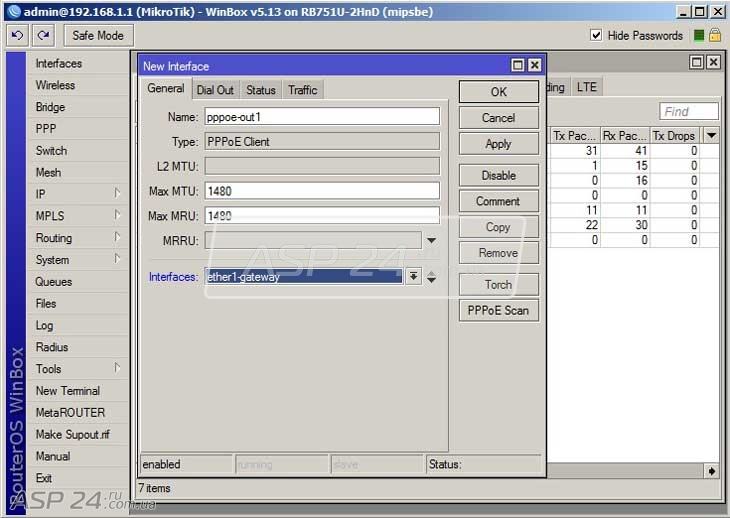Open the Log menu item
Screen dimensions: 730x518
[44, 326]
